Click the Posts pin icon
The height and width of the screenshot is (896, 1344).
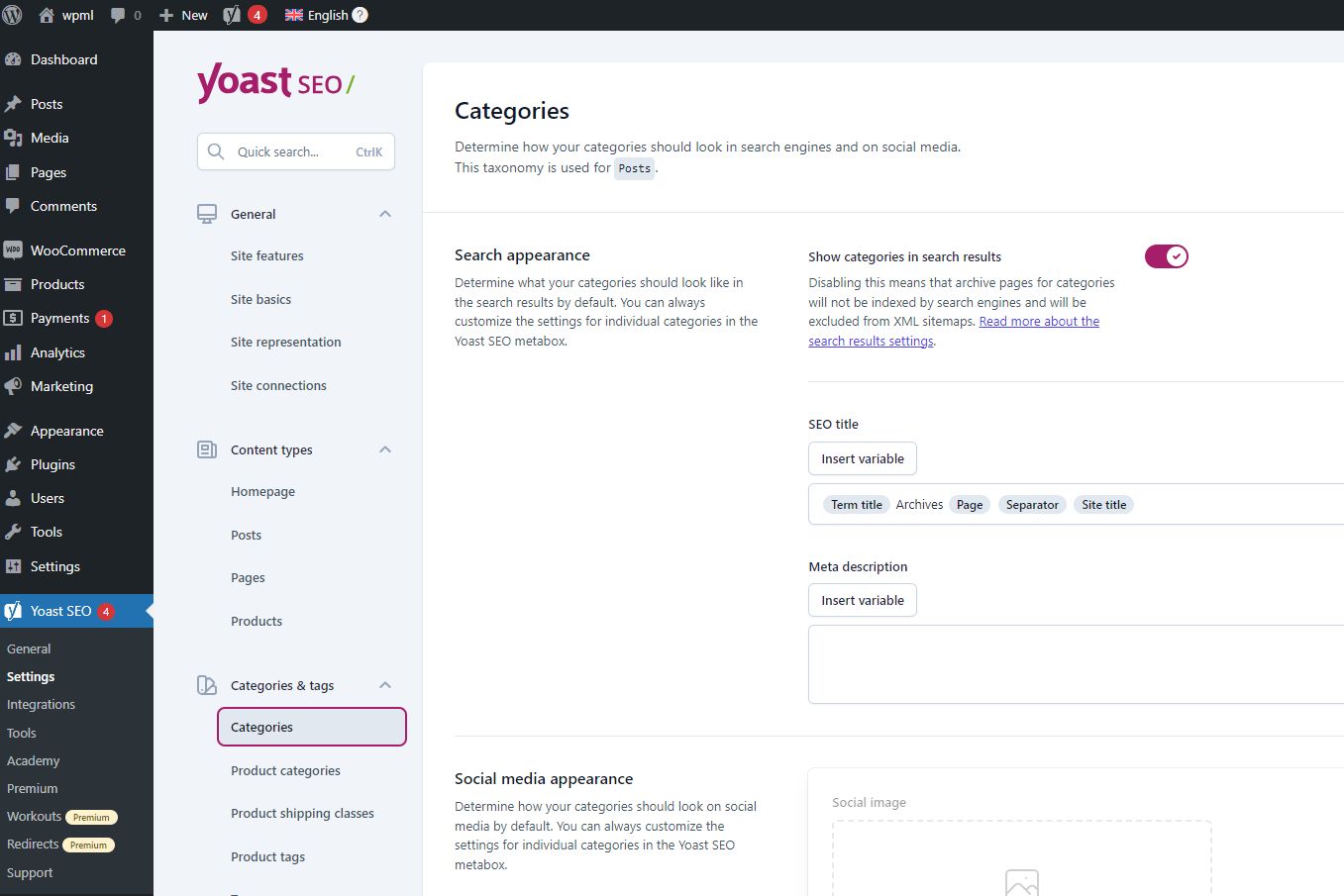[x=13, y=104]
